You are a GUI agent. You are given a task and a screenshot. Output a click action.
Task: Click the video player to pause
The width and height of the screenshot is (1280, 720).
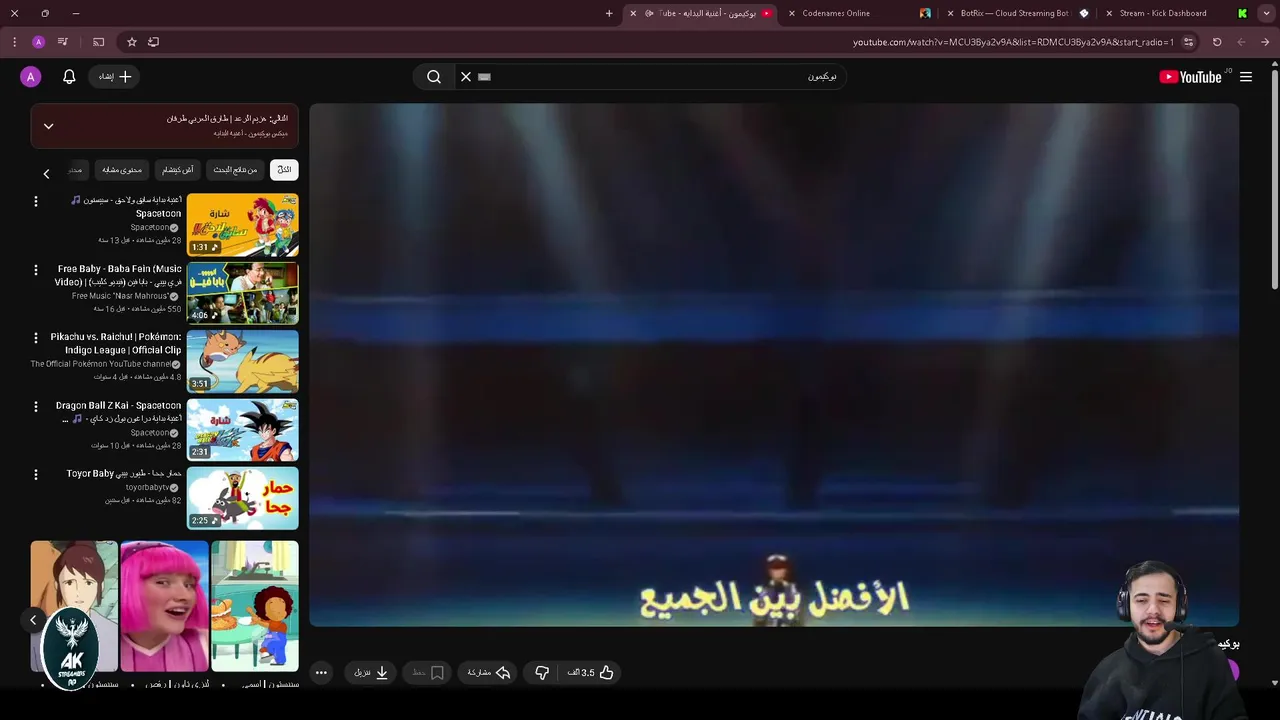[774, 365]
